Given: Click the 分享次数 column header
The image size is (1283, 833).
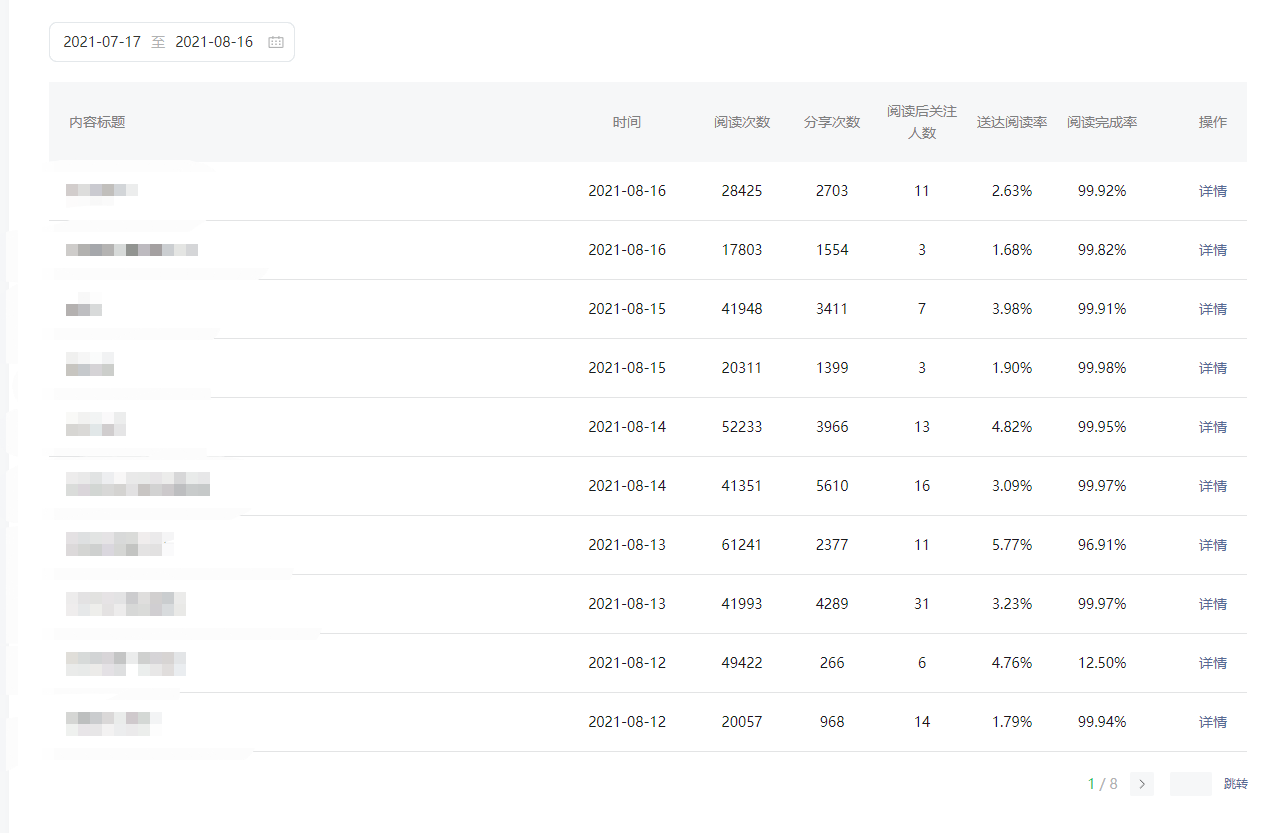Looking at the screenshot, I should point(831,122).
